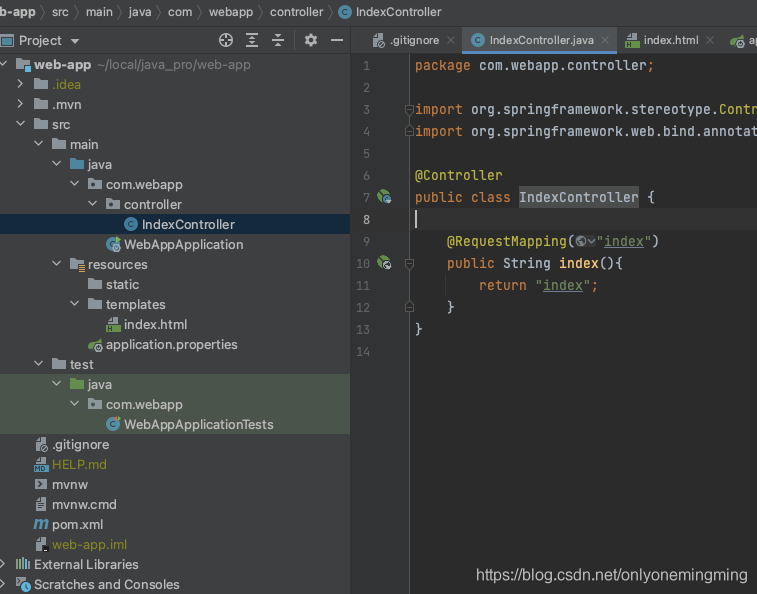Click line number 14 in the gutter

[363, 352]
